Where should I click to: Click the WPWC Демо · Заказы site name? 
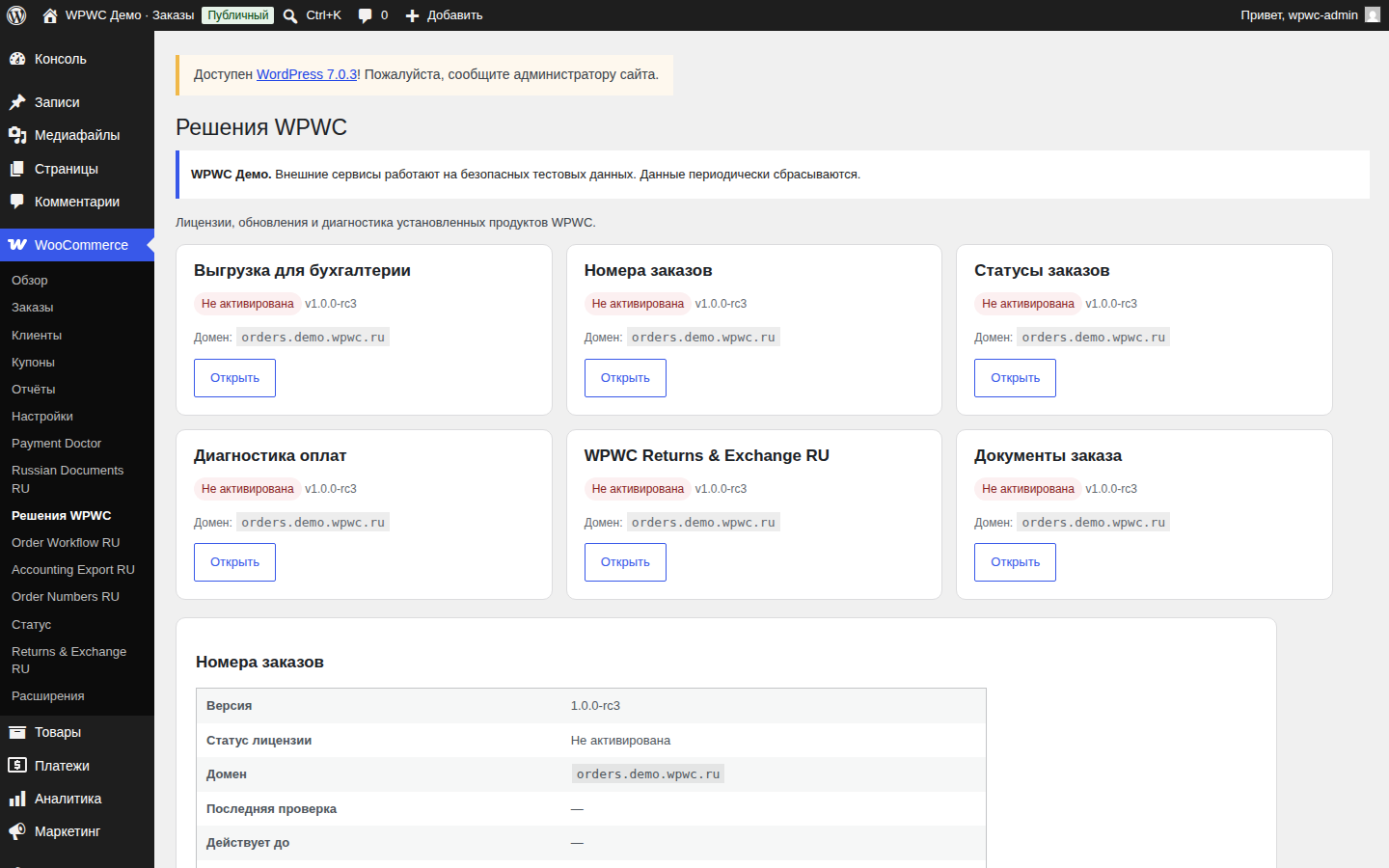[x=129, y=15]
